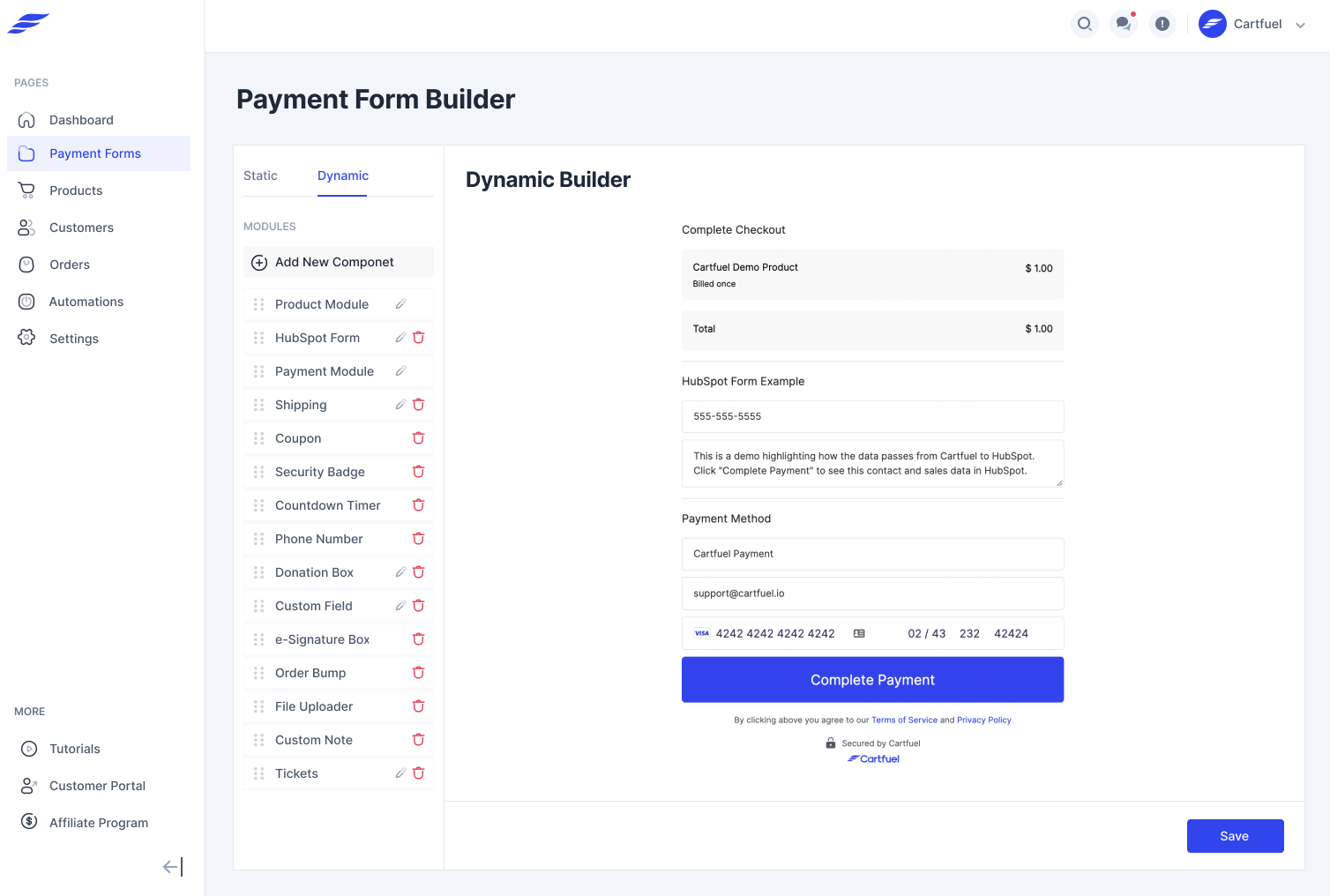Click the Complete Payment button
Screen dimensions: 1330x896
click(872, 680)
